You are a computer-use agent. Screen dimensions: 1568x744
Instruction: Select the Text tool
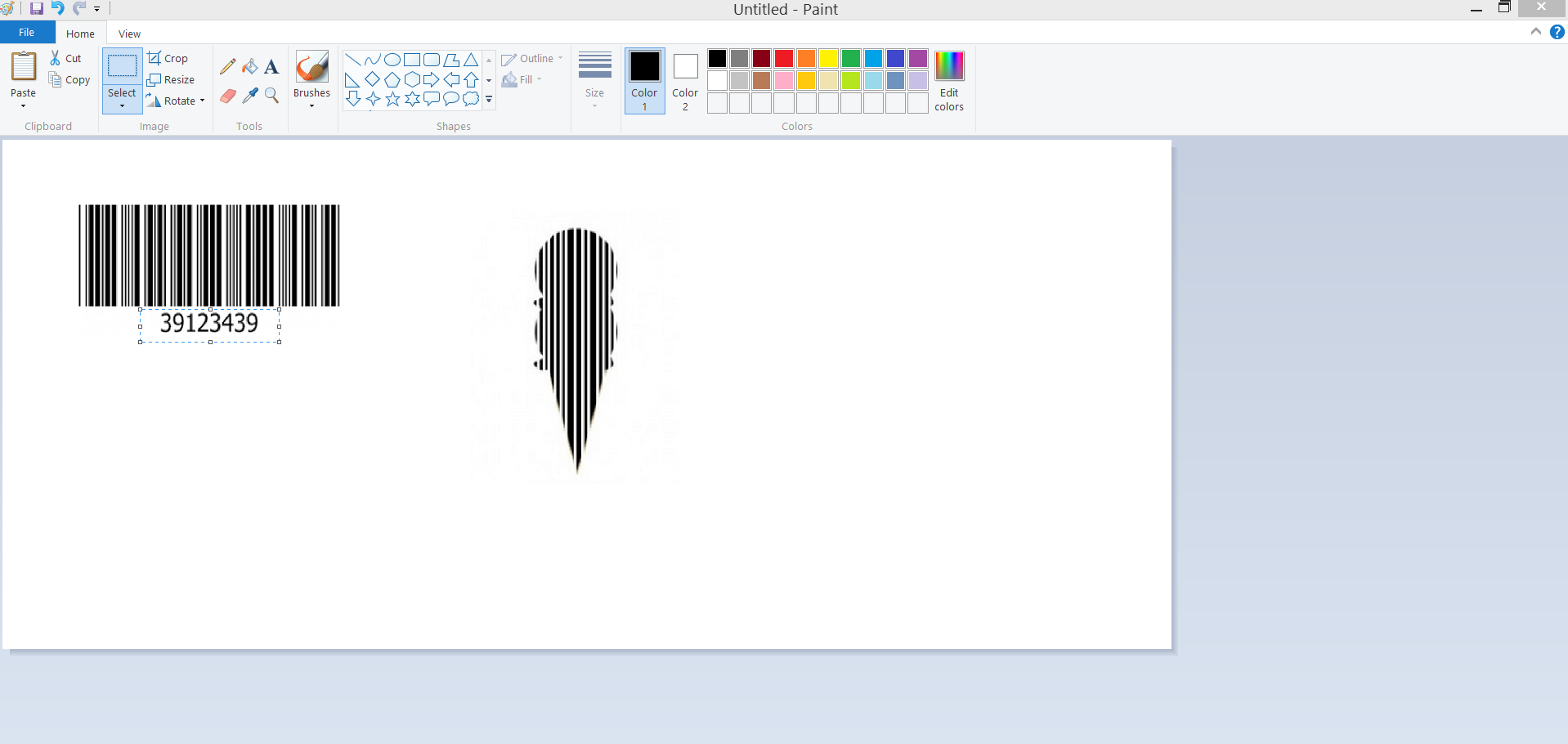(x=271, y=66)
